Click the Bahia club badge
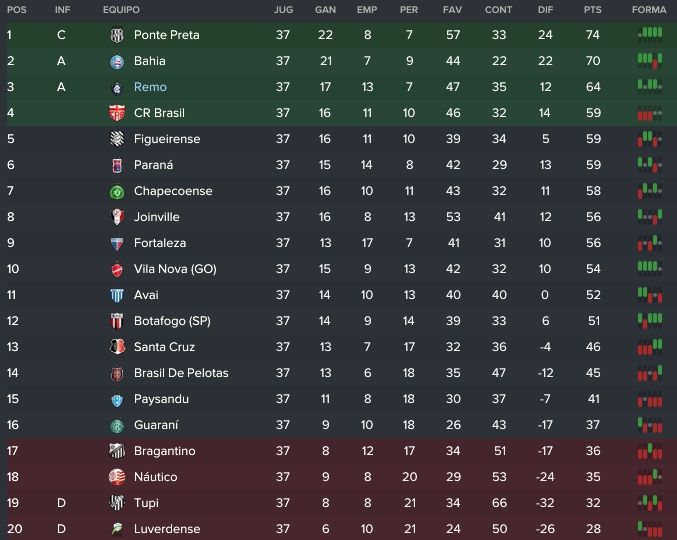This screenshot has height=540, width=677. [x=117, y=62]
